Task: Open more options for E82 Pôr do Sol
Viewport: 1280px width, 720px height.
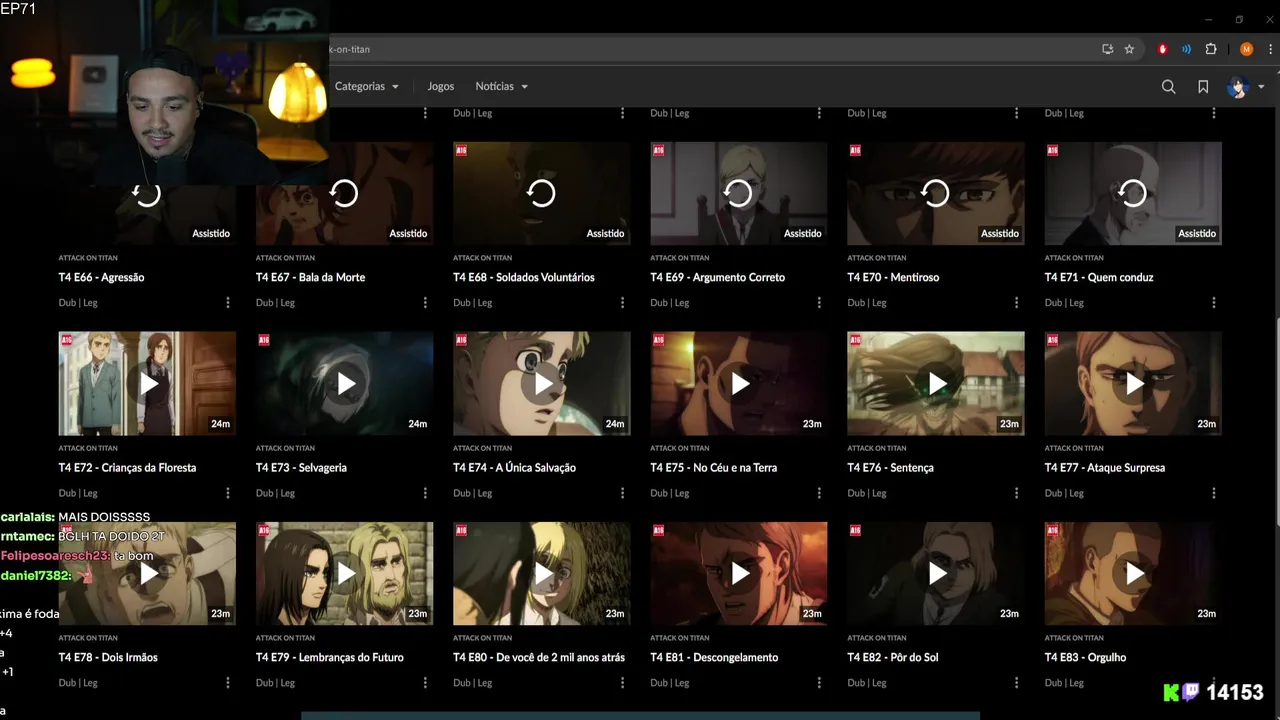Action: point(1016,683)
